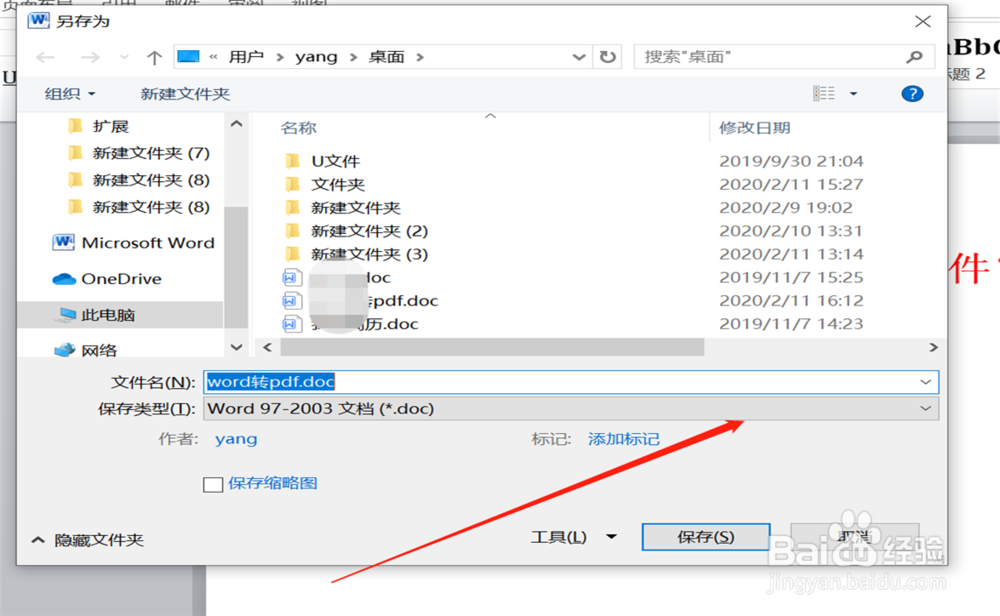Click the 添加标记 link
This screenshot has width=1000, height=616.
[623, 438]
